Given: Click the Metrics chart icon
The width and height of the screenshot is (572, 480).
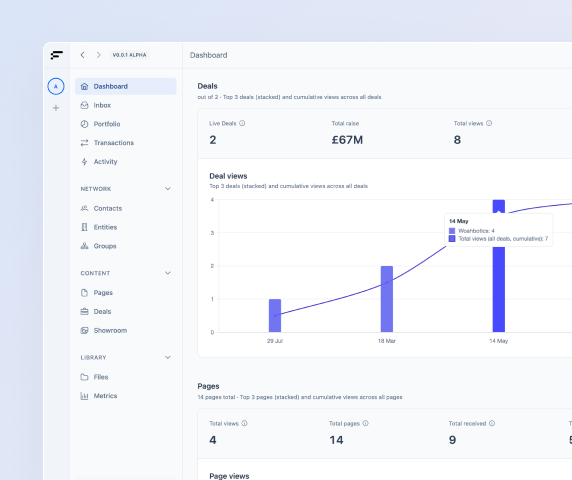Looking at the screenshot, I should 84,396.
